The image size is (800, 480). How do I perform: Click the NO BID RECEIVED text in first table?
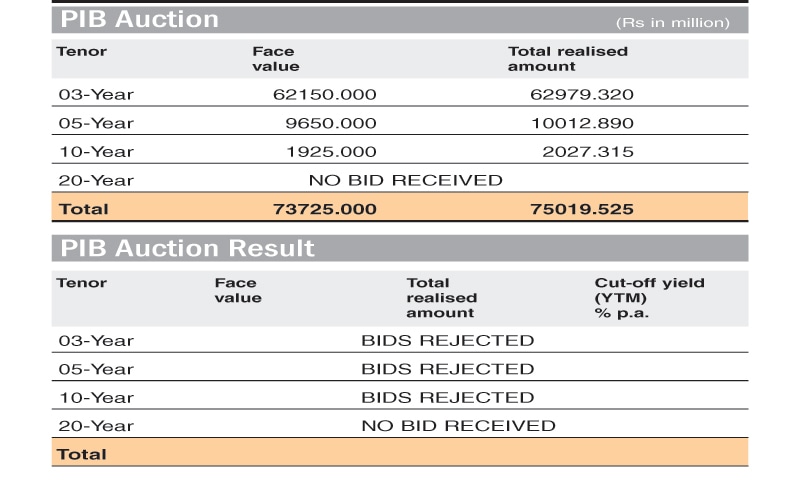point(405,181)
